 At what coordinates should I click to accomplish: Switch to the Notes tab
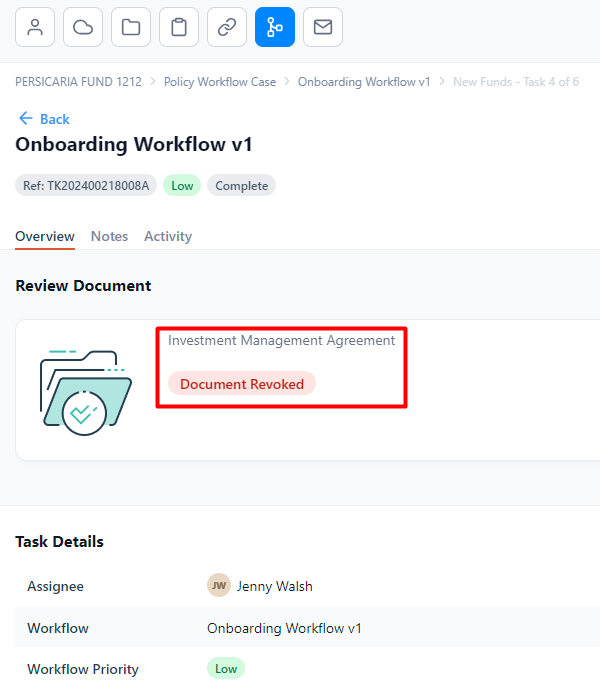pyautogui.click(x=109, y=236)
